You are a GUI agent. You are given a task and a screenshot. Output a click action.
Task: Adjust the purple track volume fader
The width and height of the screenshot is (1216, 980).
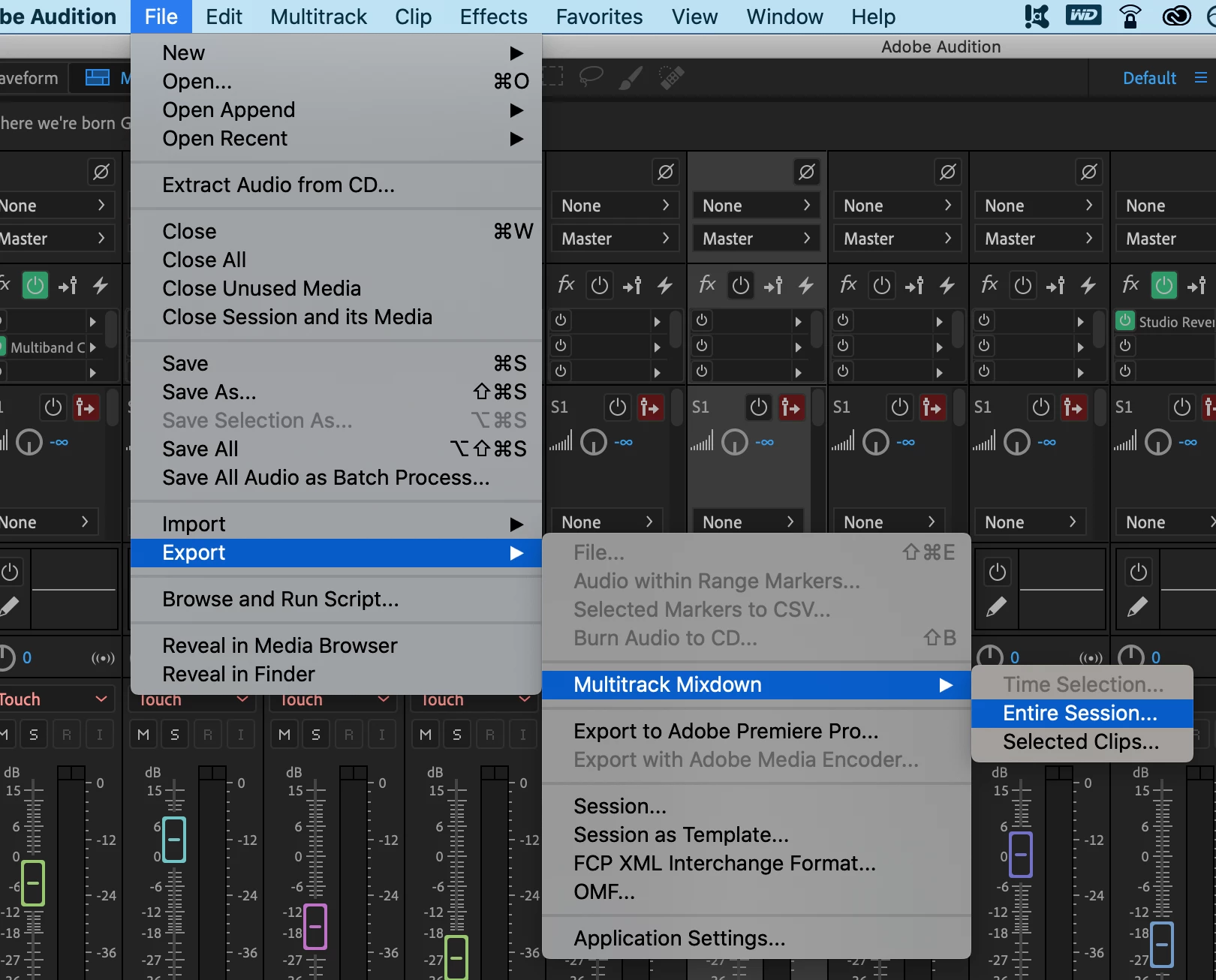(1021, 854)
